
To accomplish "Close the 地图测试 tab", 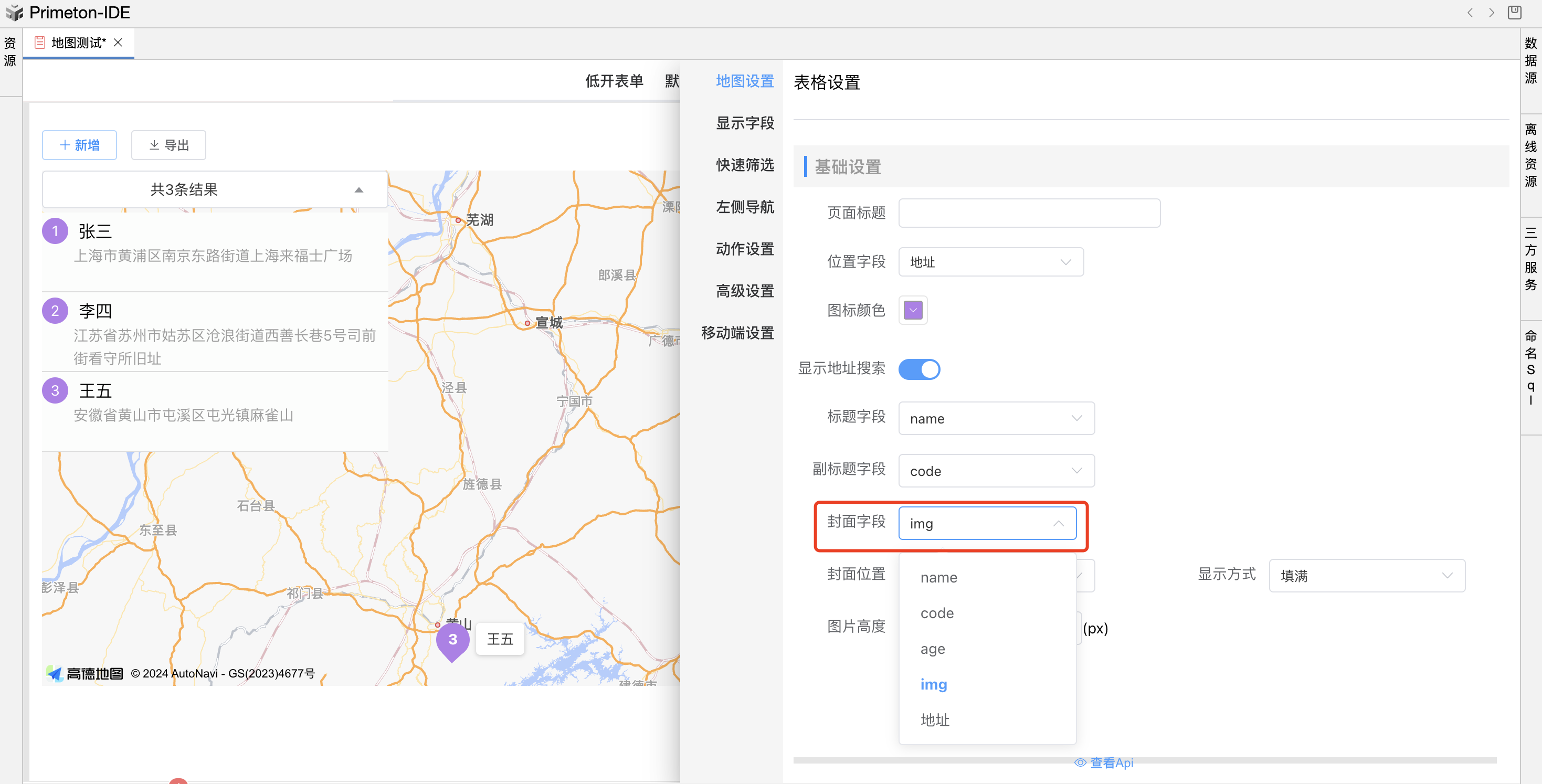I will click(118, 43).
